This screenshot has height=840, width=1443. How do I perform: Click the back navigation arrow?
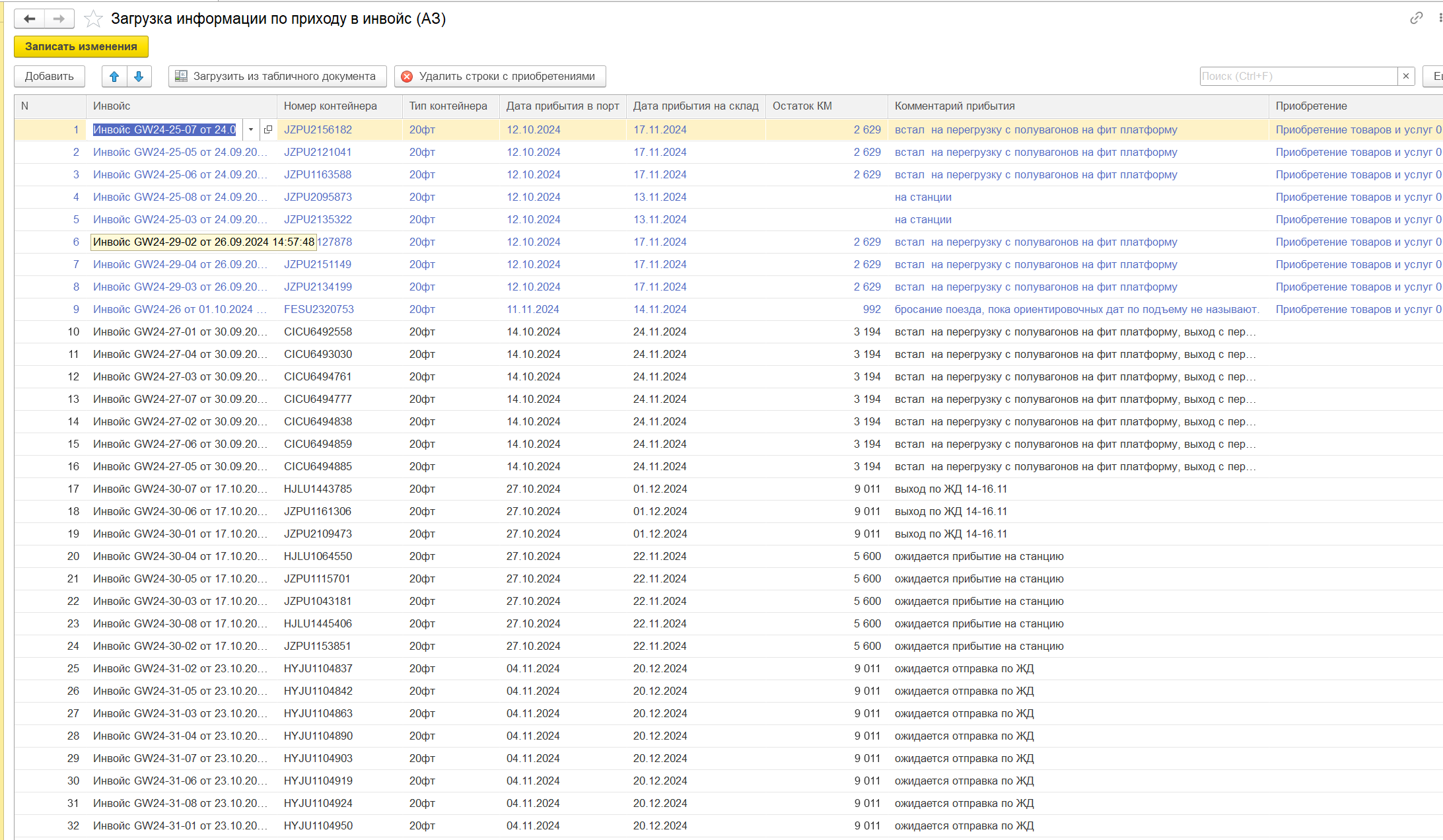pyautogui.click(x=30, y=18)
